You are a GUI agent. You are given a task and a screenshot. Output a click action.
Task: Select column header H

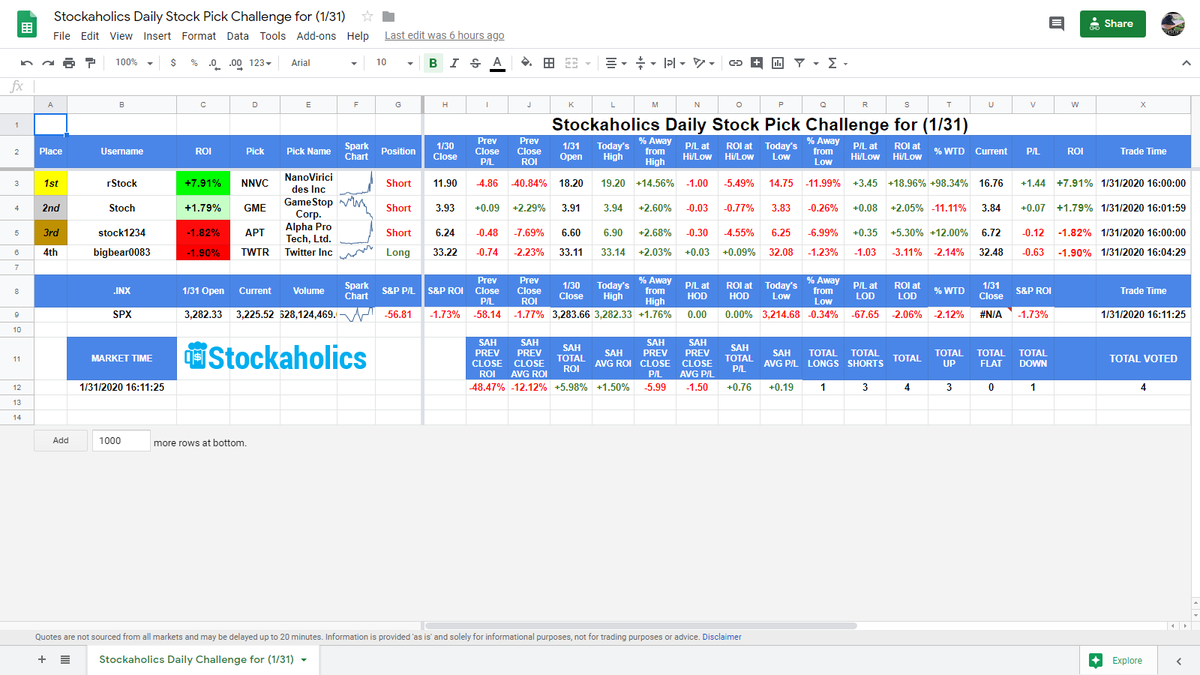(x=445, y=105)
